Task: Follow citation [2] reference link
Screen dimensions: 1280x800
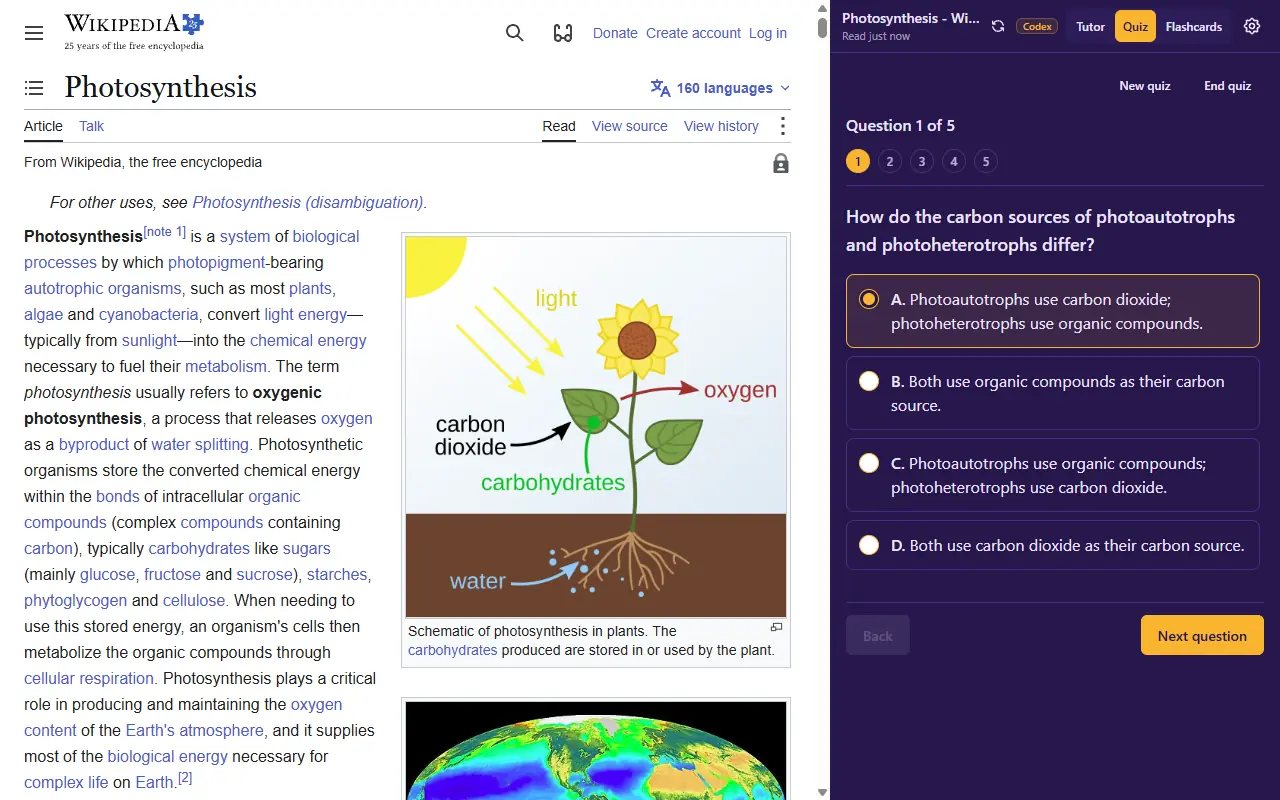Action: (185, 777)
